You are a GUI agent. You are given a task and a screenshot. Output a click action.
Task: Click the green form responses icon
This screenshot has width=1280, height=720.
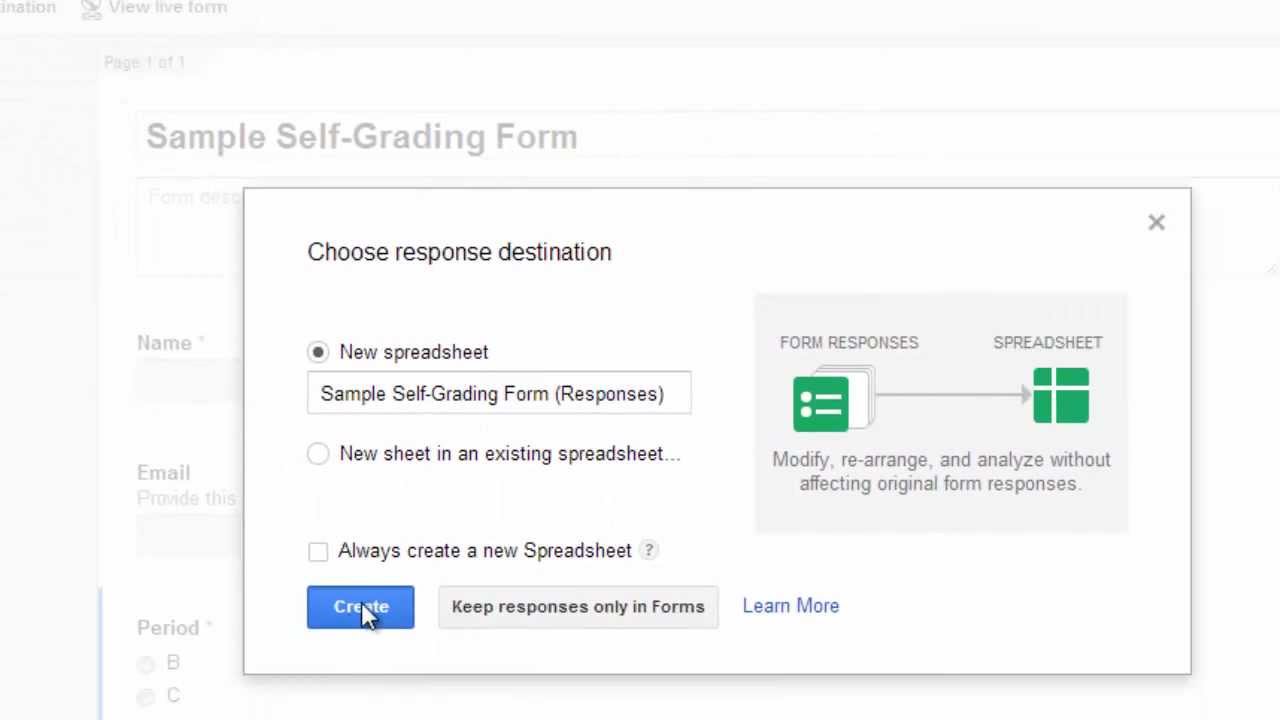coord(822,404)
